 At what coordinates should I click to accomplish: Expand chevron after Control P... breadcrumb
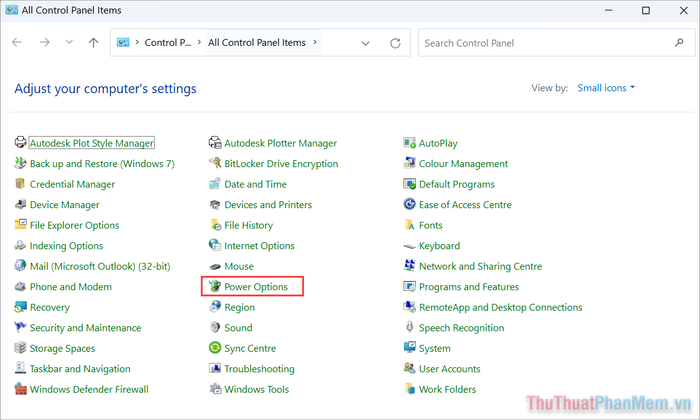199,42
